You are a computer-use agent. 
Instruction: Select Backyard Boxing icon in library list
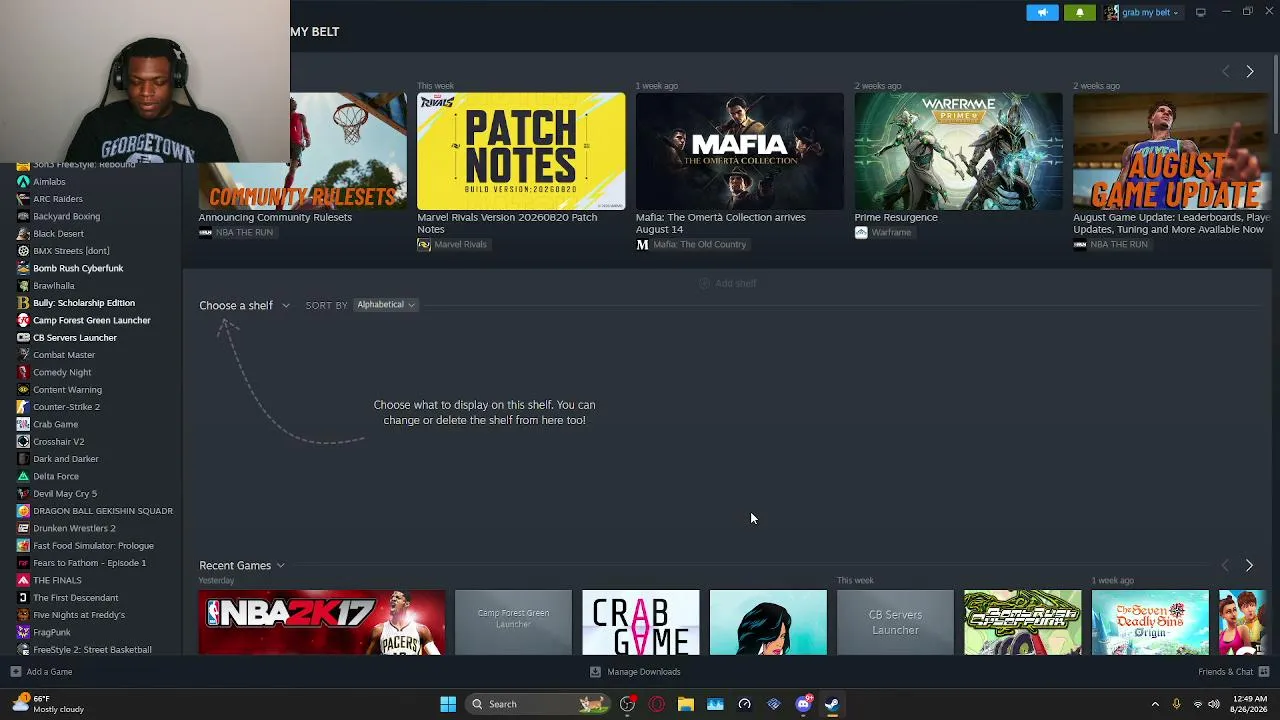[x=23, y=216]
